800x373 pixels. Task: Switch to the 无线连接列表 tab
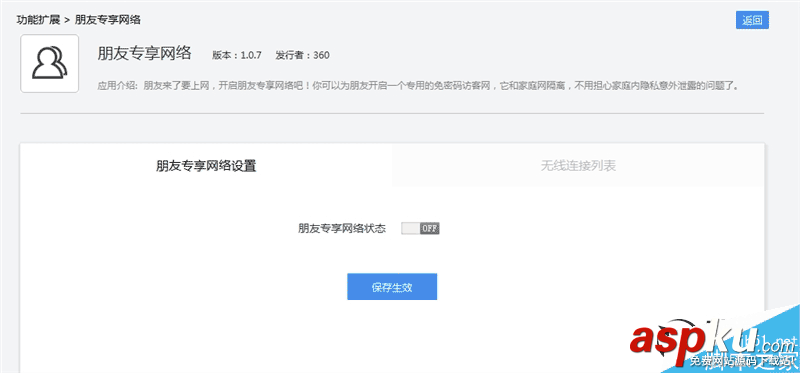[x=578, y=166]
